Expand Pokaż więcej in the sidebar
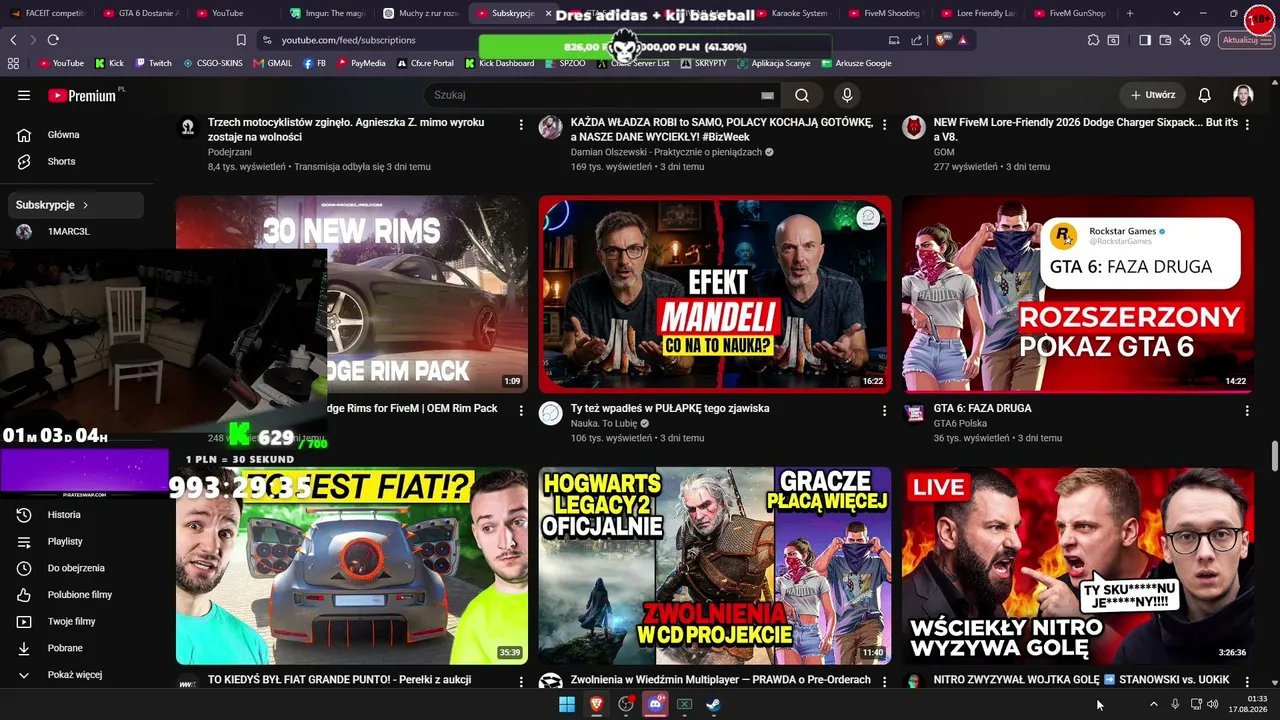 [75, 675]
